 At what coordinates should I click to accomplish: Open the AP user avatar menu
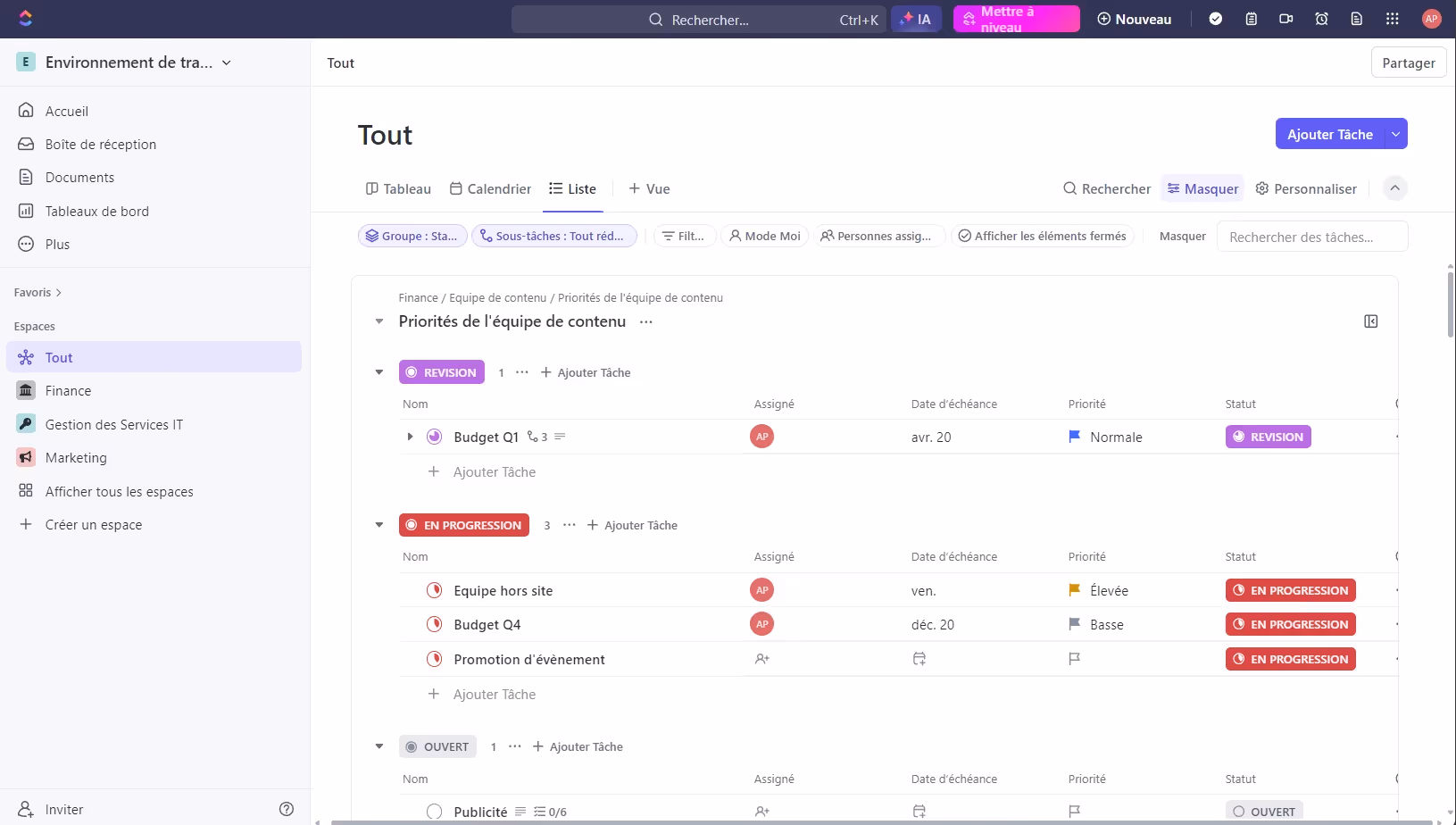pos(1431,19)
